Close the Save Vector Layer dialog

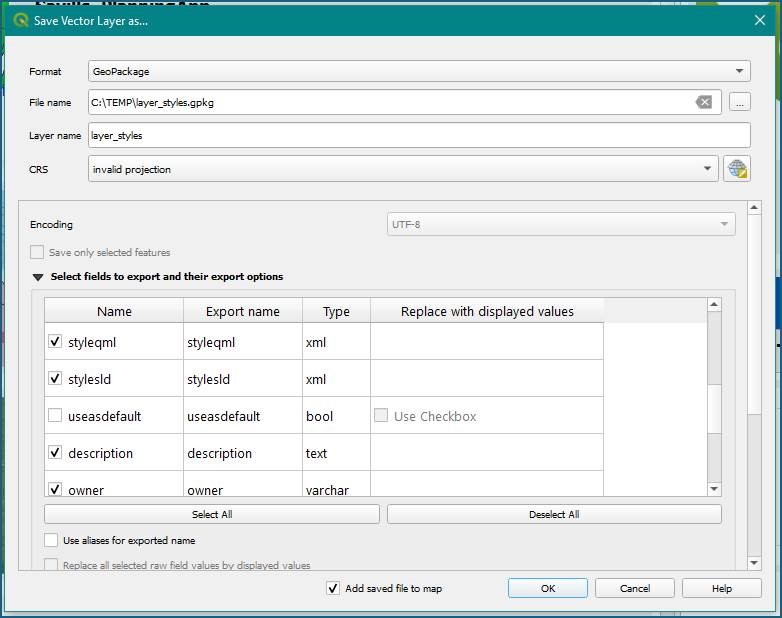[x=760, y=20]
